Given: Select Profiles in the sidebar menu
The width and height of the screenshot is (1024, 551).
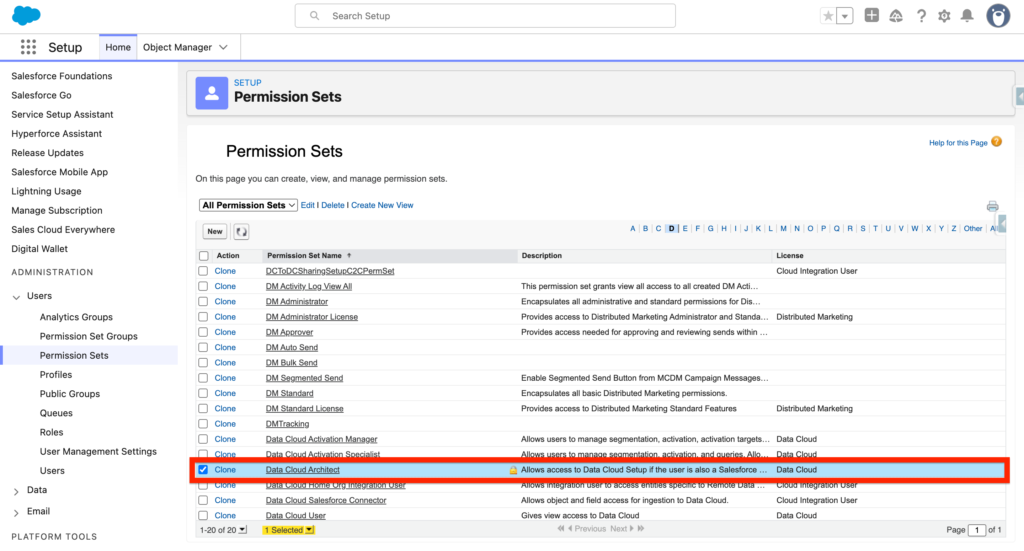Looking at the screenshot, I should pyautogui.click(x=56, y=375).
